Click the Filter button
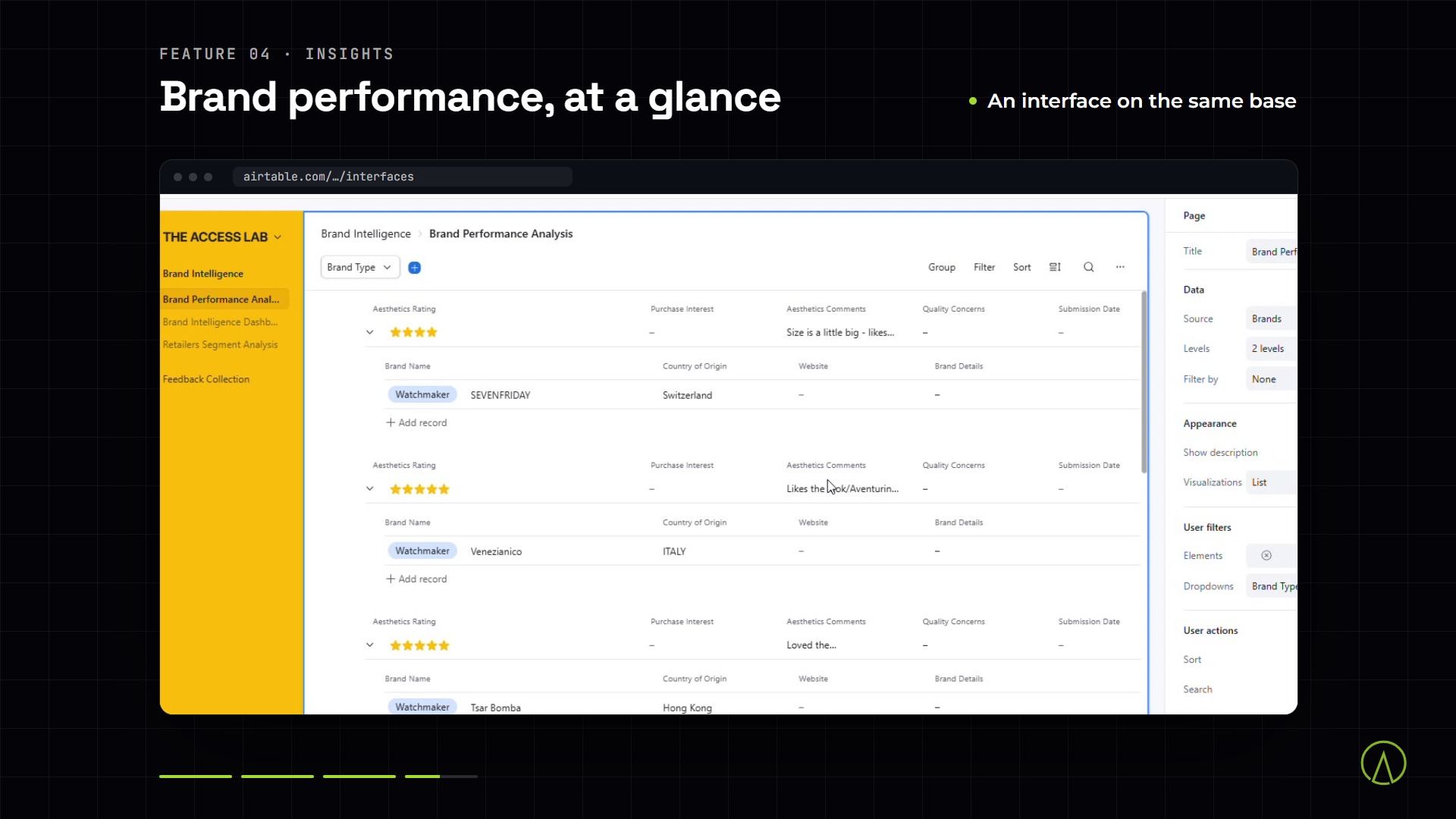The image size is (1456, 819). 984,267
